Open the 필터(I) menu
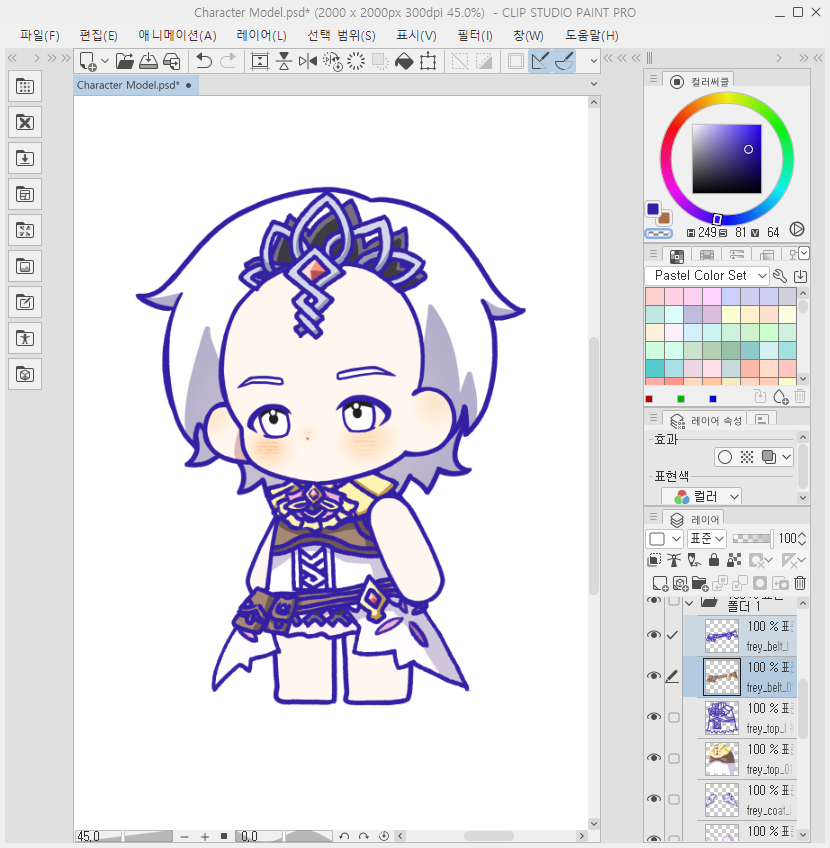Viewport: 830px width, 848px height. tap(475, 36)
